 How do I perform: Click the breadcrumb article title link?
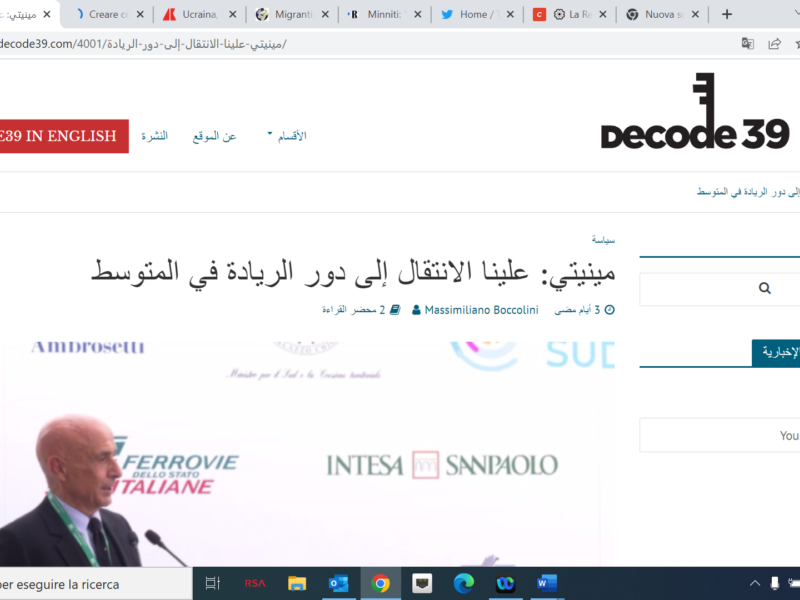pyautogui.click(x=748, y=192)
